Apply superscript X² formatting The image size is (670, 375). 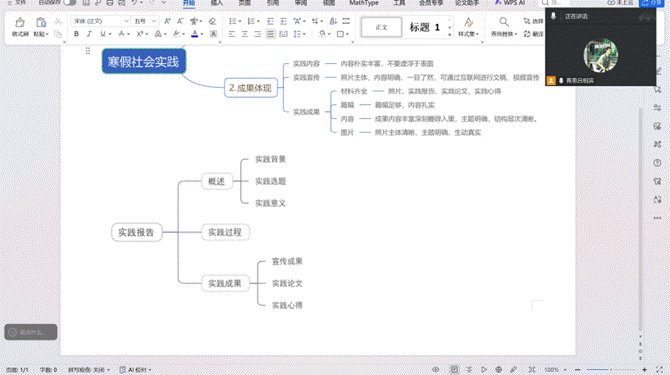coord(140,34)
